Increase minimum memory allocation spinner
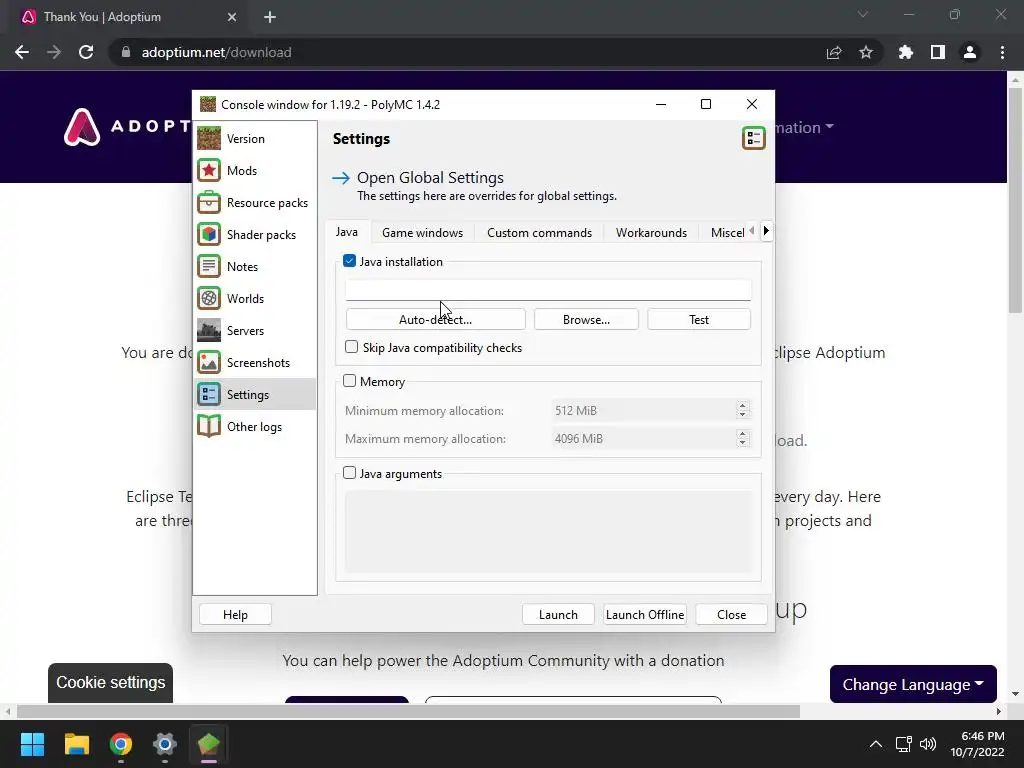 743,406
